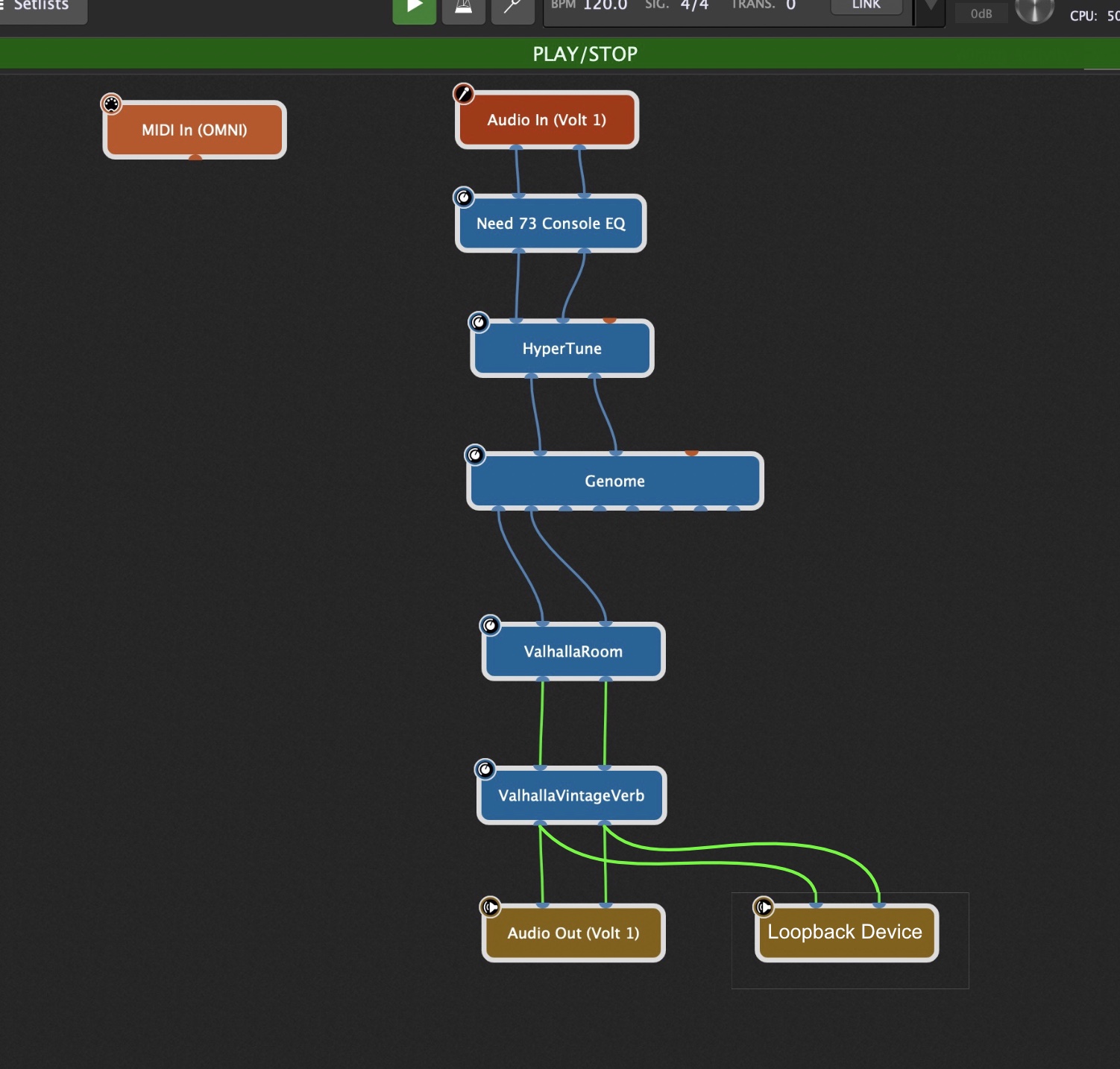Viewport: 1120px width, 1069px height.
Task: Click the Loopback Device speaker icon
Action: point(764,907)
